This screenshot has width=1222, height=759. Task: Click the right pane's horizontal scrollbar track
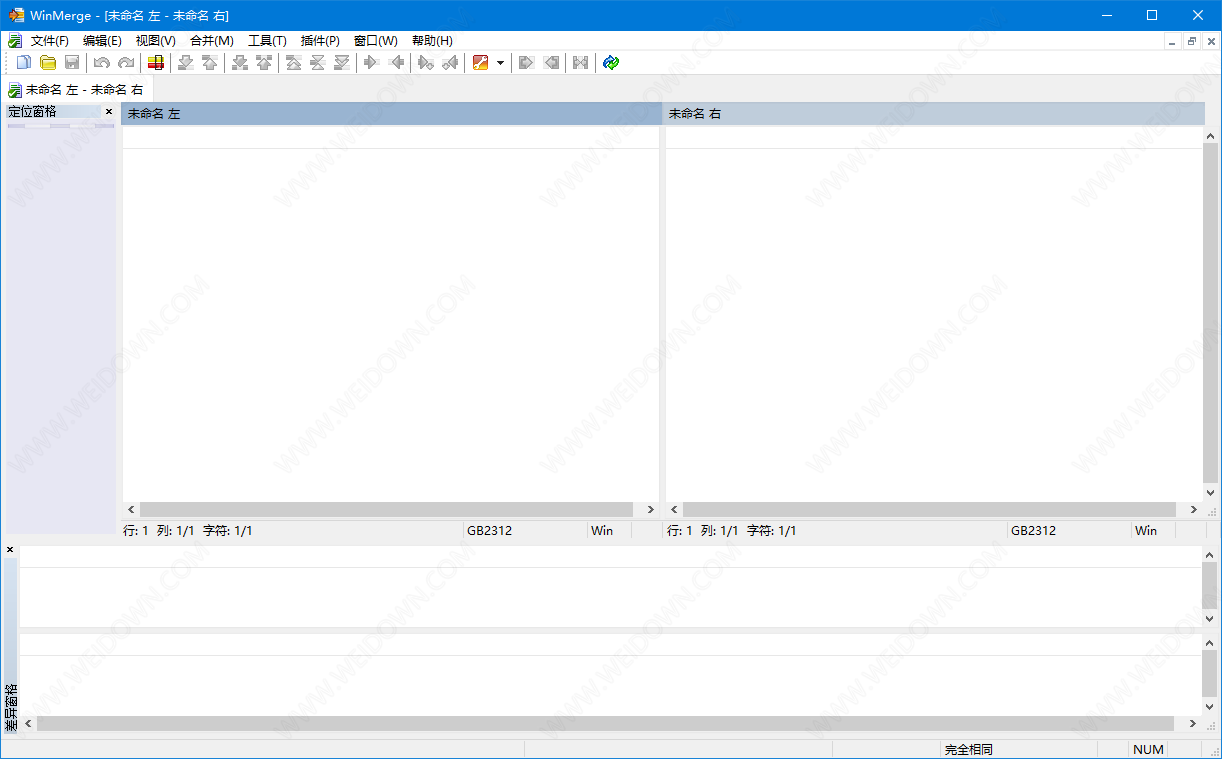[930, 510]
